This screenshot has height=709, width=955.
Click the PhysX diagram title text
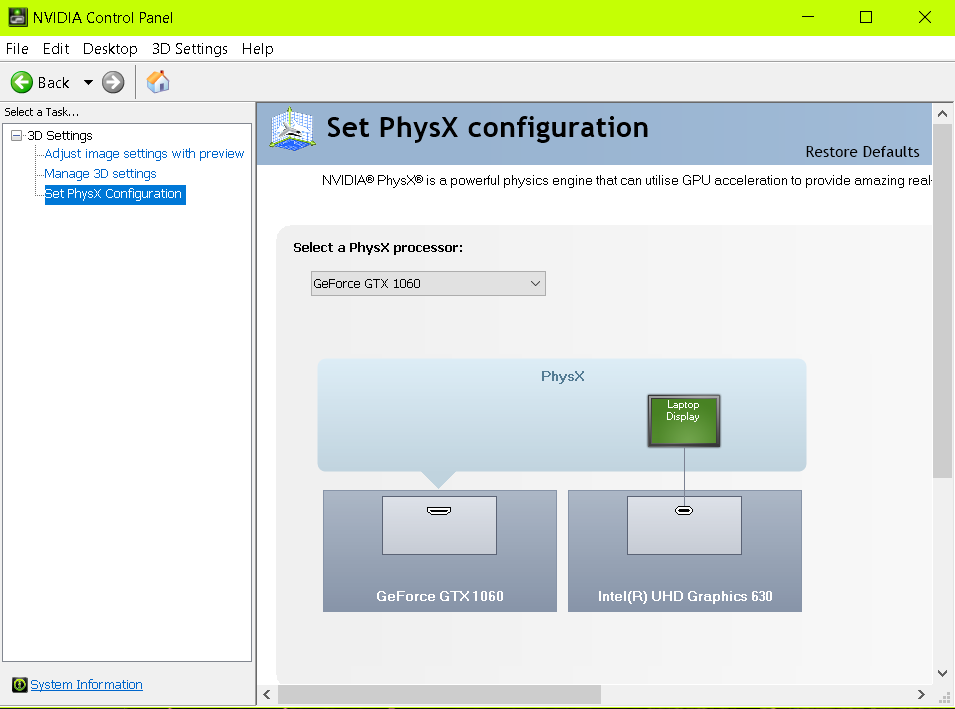(563, 376)
